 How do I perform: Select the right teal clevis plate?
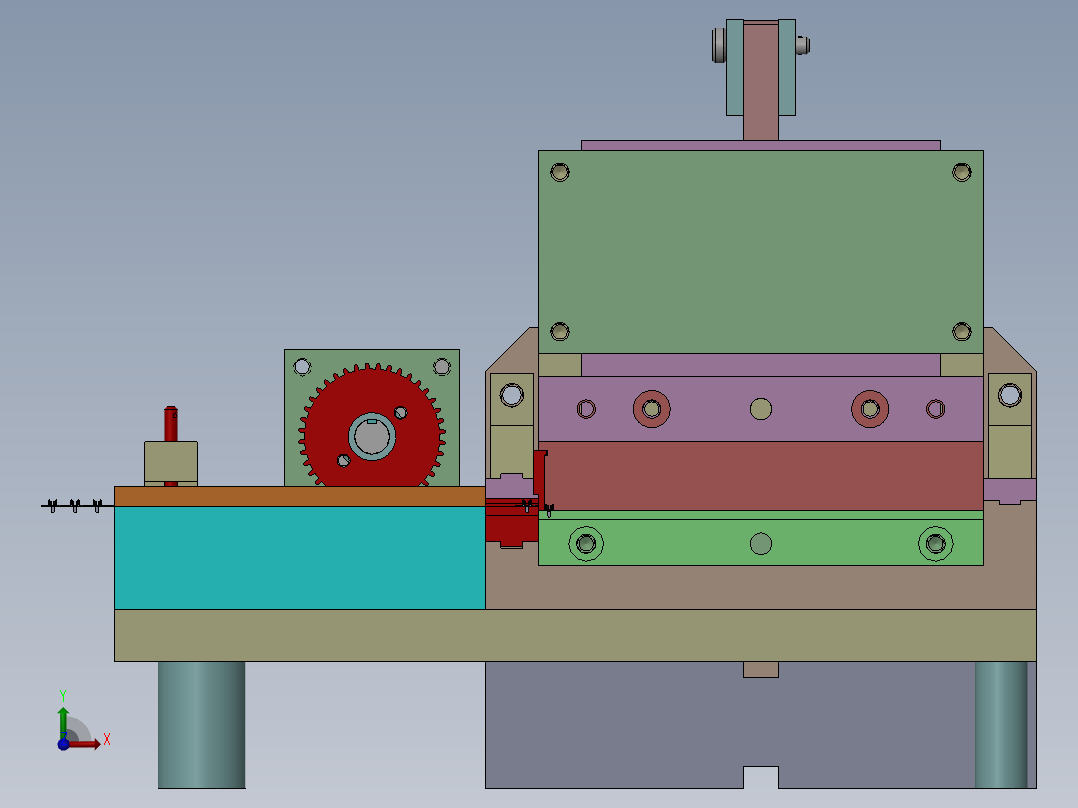[x=787, y=67]
